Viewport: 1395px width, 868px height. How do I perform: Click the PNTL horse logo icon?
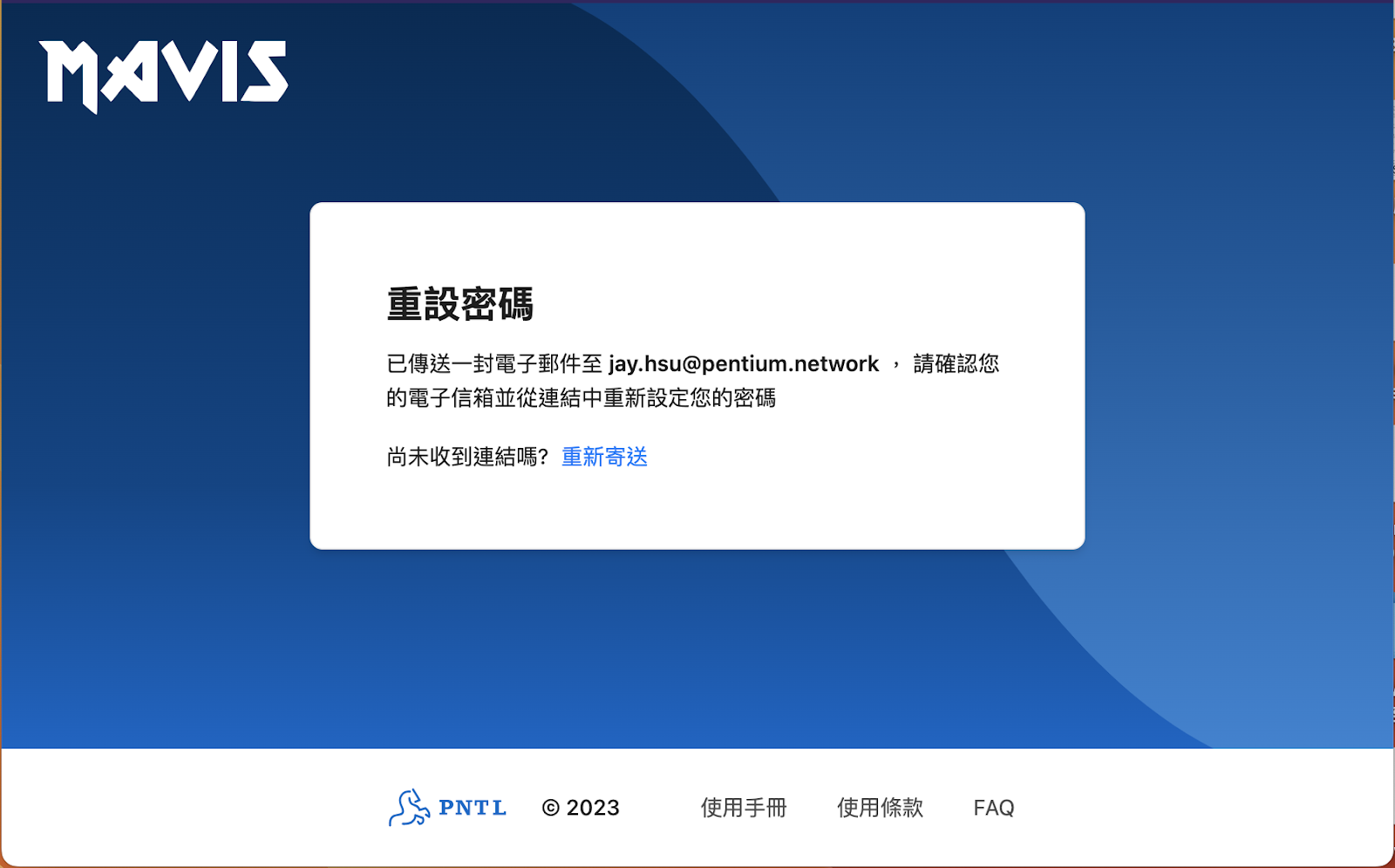(x=408, y=808)
